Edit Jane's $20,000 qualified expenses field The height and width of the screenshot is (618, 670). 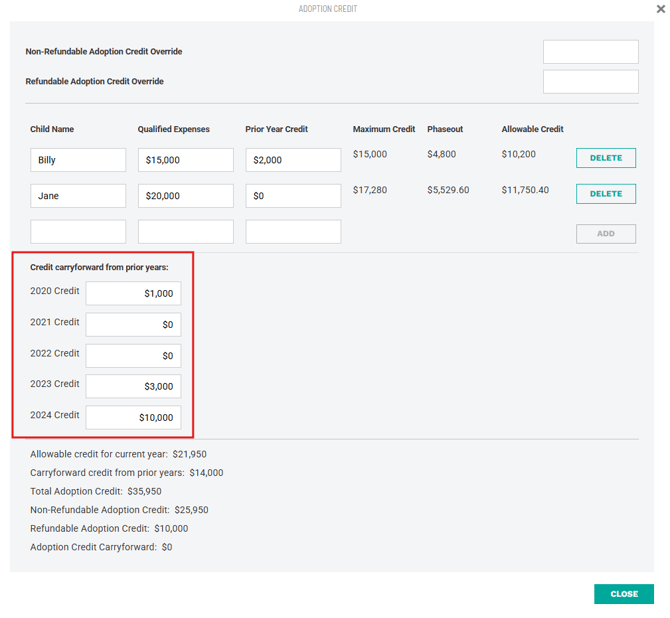(x=185, y=196)
